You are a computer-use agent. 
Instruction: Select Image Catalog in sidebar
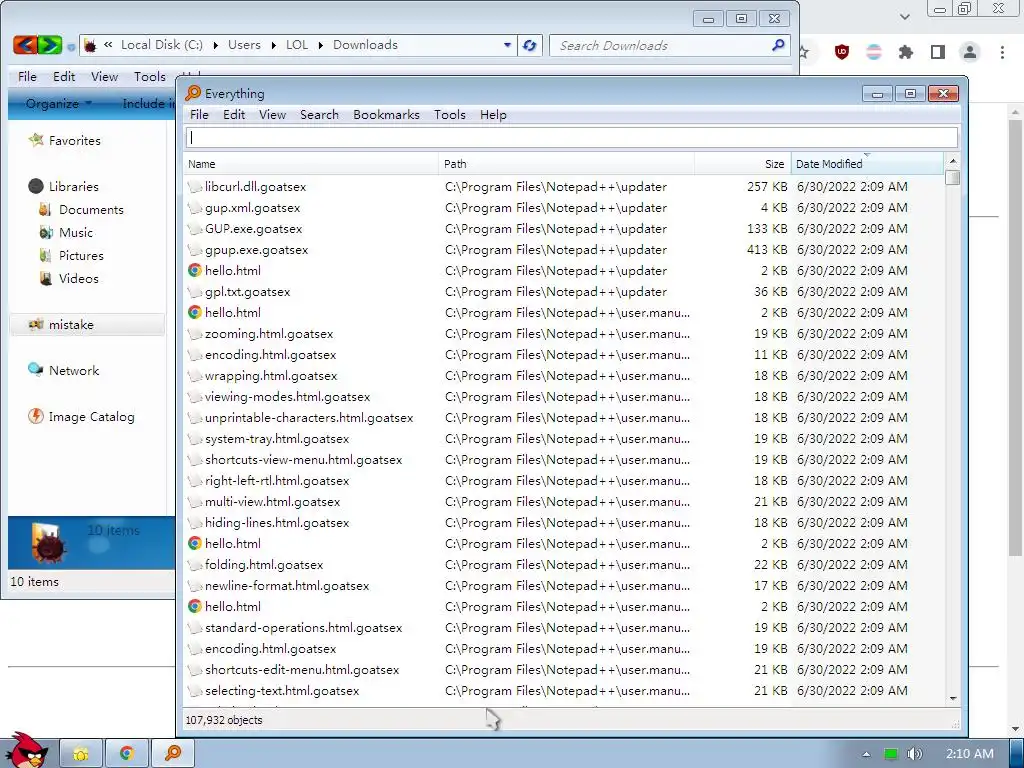(82, 417)
